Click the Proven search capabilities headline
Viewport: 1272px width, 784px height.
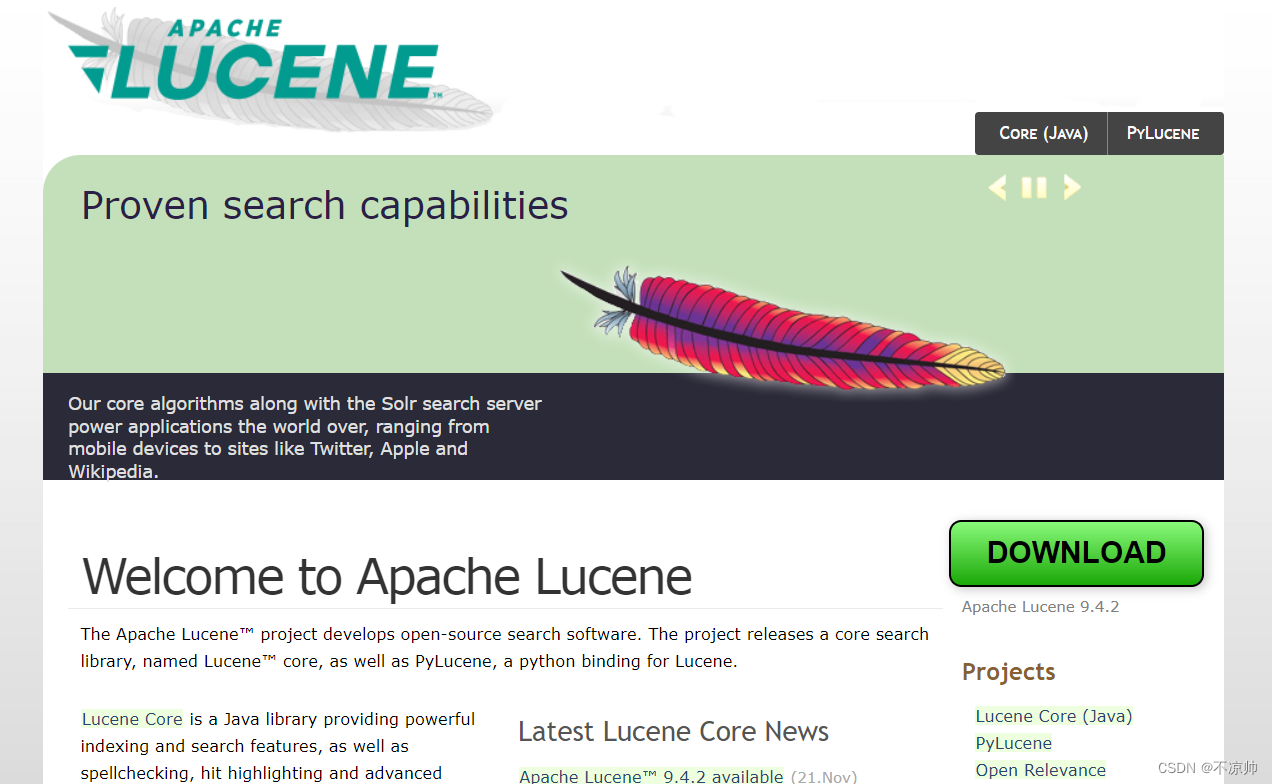point(325,205)
